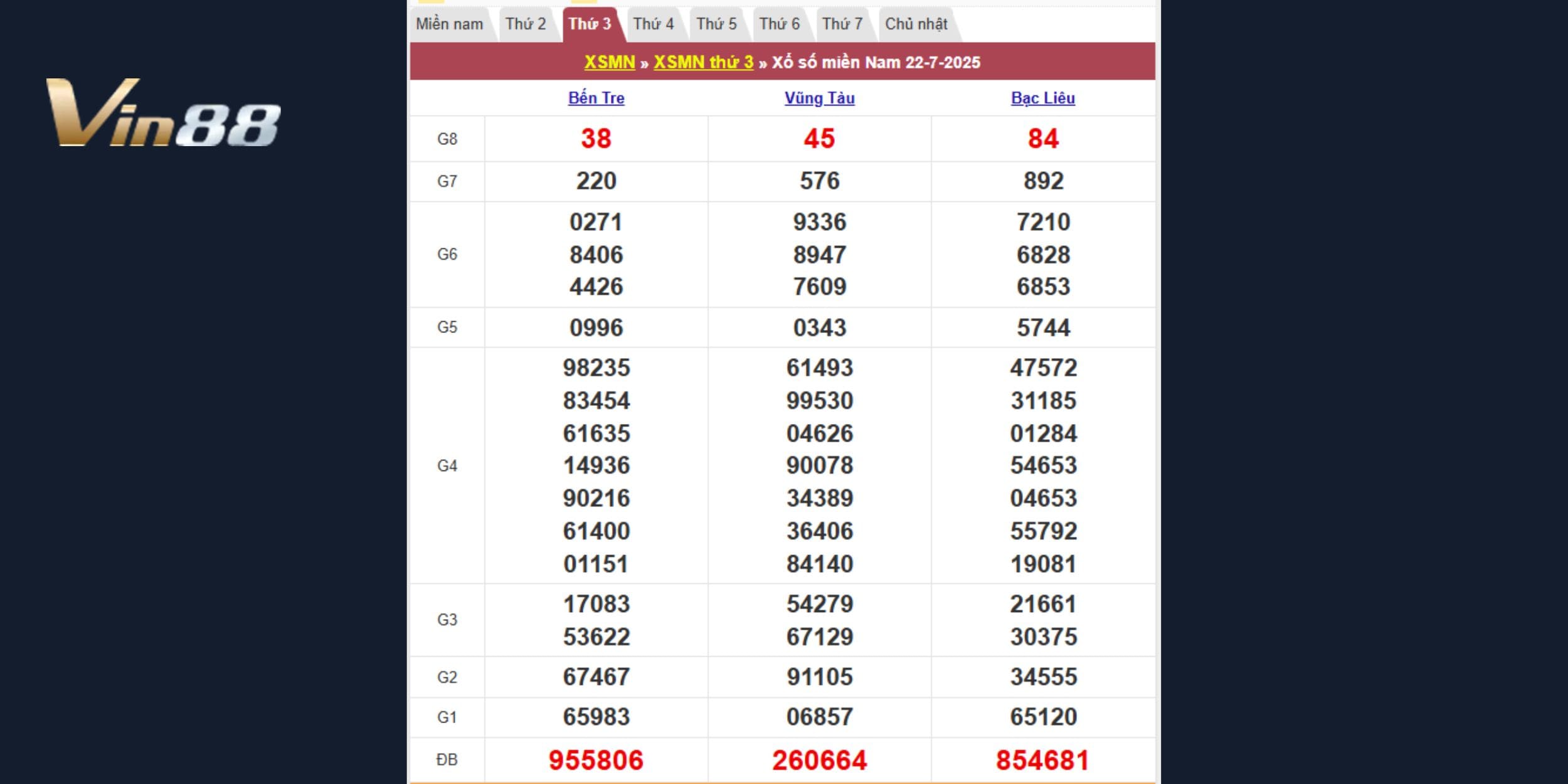The image size is (1568, 784).
Task: Open the Vũng Tàu province link
Action: pyautogui.click(x=819, y=98)
